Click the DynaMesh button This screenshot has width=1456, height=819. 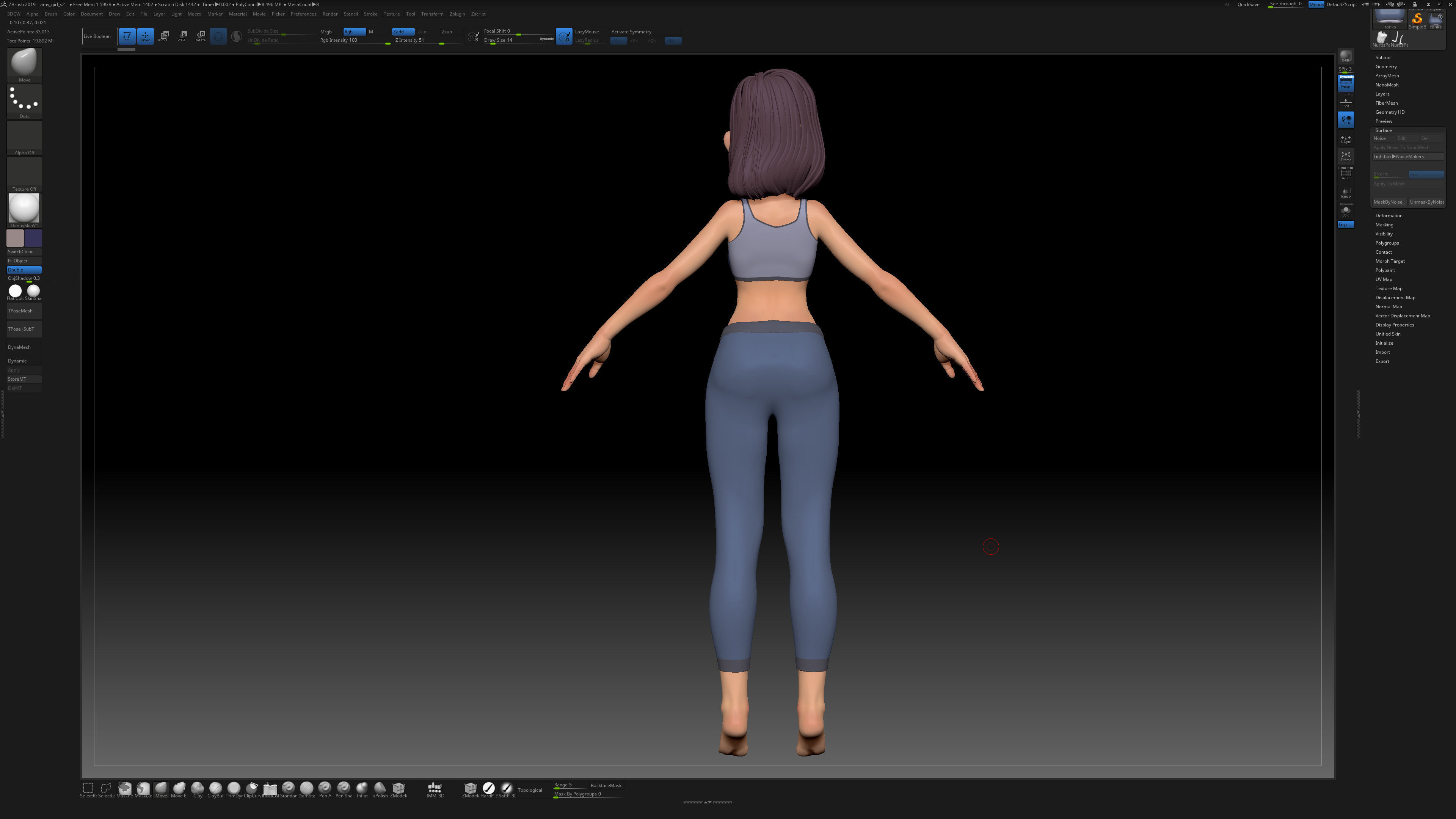24,347
